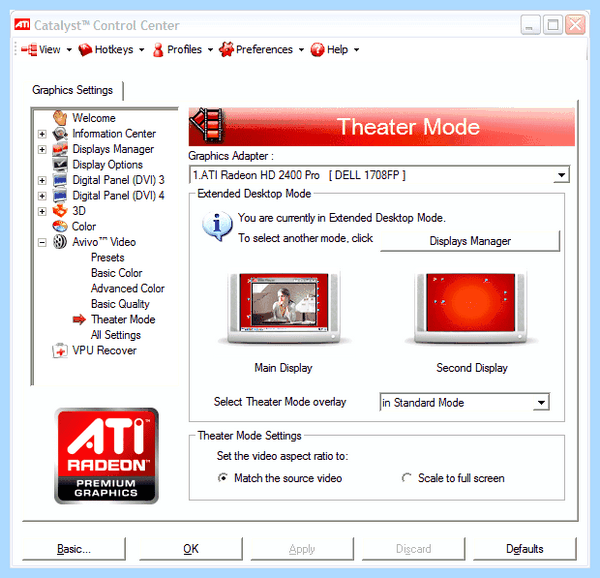Open the Help menu

click(335, 50)
